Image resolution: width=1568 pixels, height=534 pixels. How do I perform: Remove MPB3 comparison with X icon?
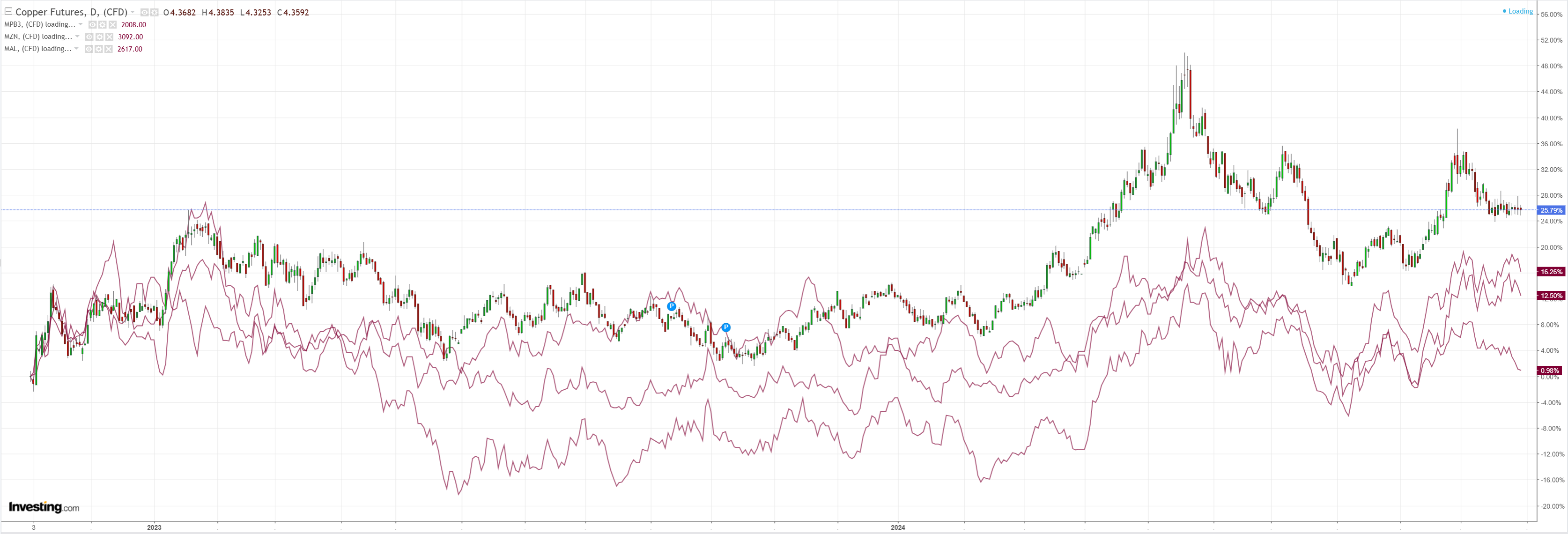point(112,25)
